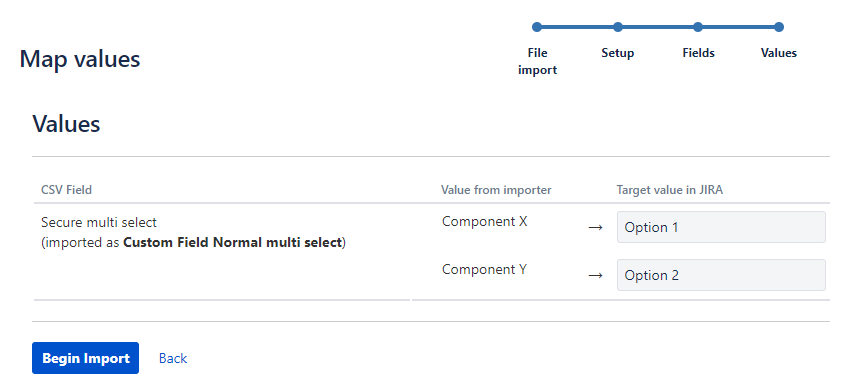This screenshot has height=387, width=850.
Task: Click the Secure multi select field name
Action: coord(99,222)
